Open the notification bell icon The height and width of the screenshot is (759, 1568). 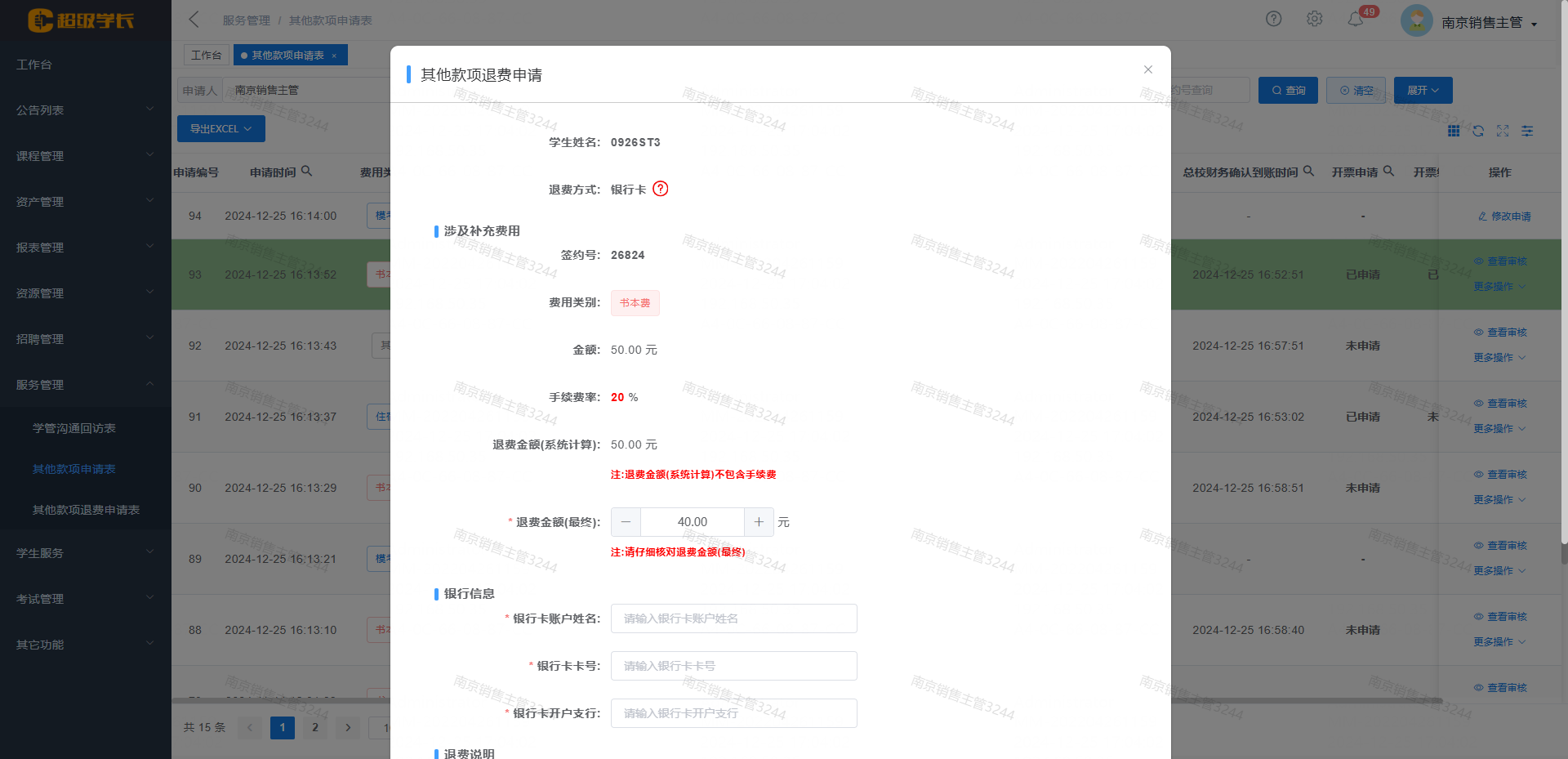click(x=1356, y=20)
